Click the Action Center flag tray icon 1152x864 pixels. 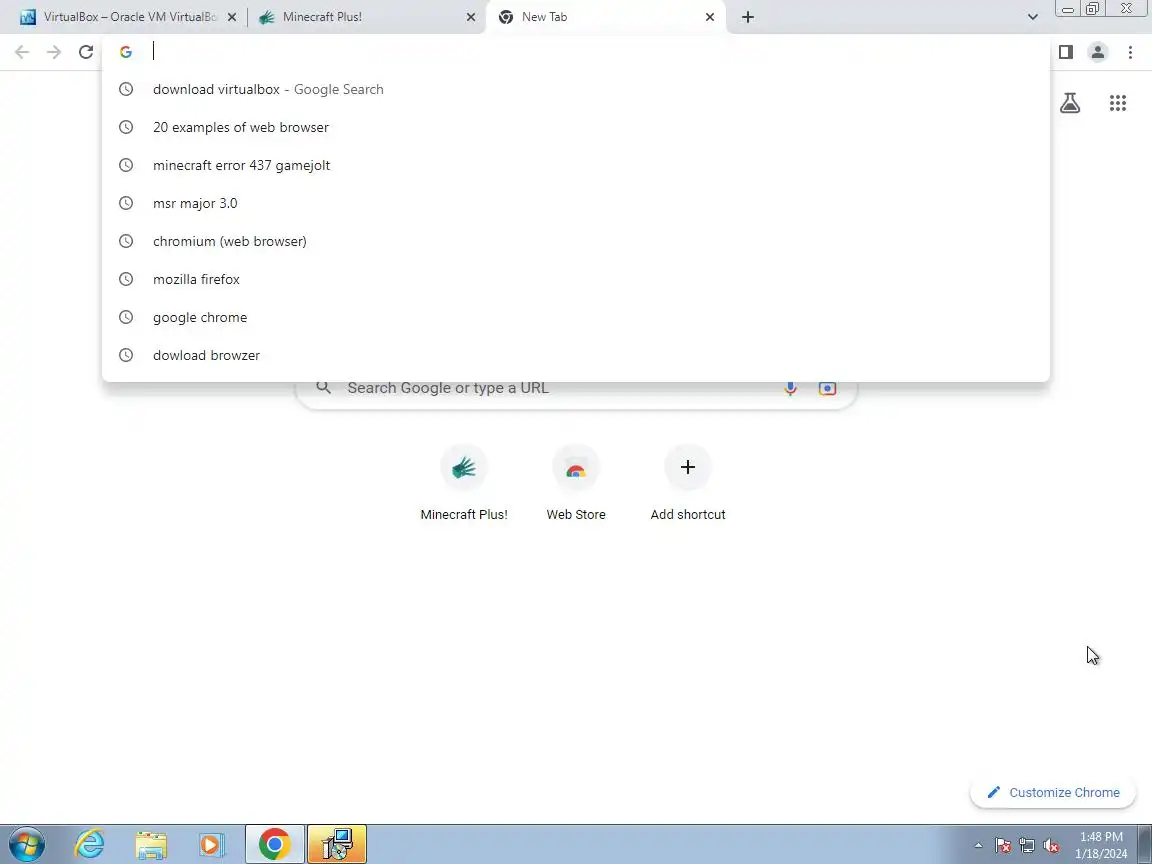click(x=1003, y=846)
